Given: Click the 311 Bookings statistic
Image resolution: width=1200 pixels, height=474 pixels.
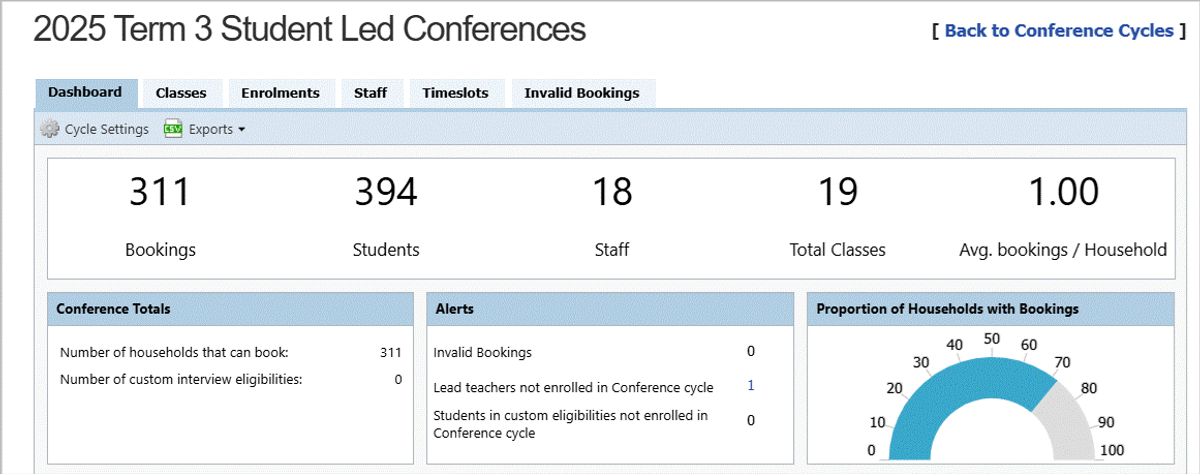Looking at the screenshot, I should tap(160, 192).
